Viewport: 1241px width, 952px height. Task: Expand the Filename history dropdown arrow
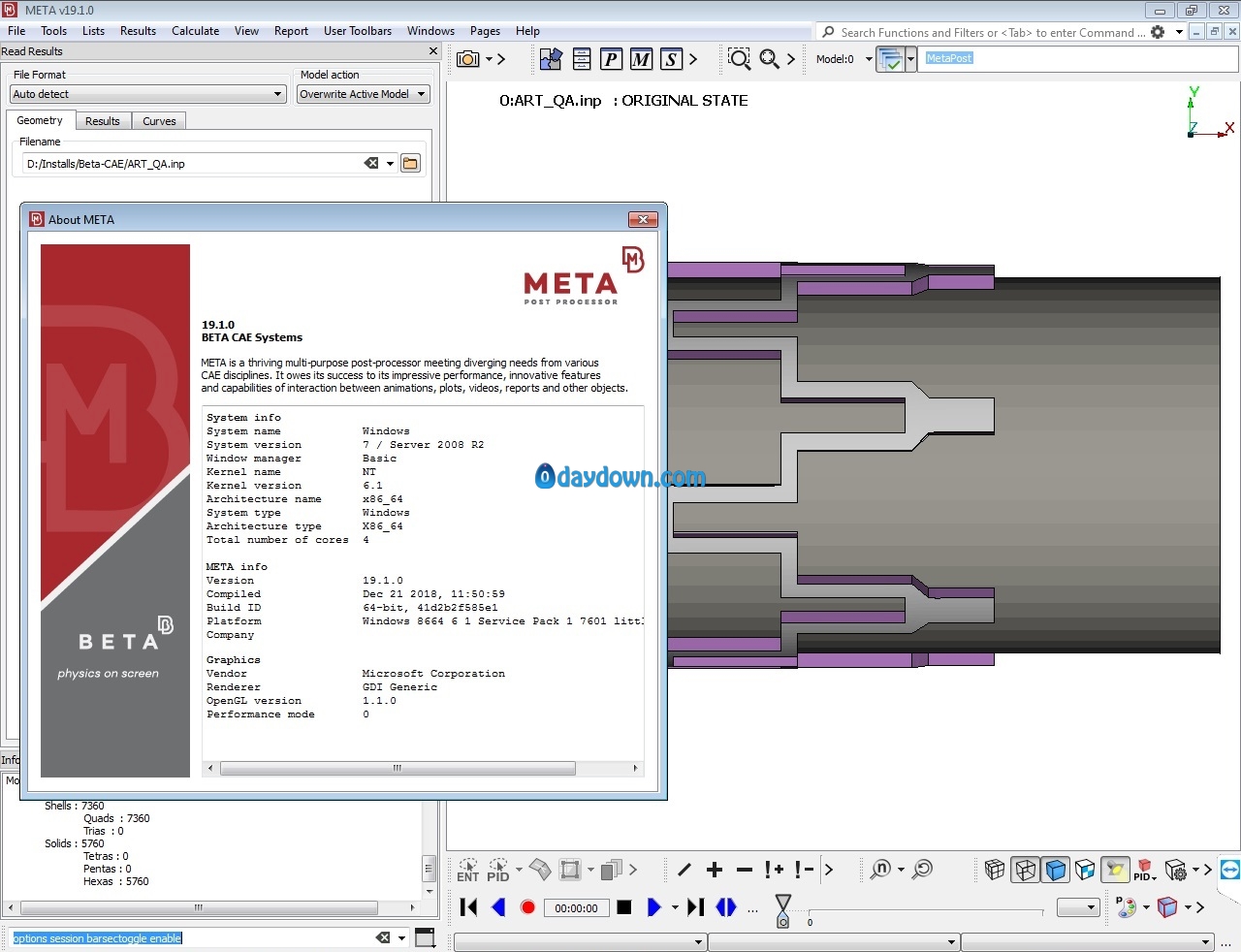point(390,163)
